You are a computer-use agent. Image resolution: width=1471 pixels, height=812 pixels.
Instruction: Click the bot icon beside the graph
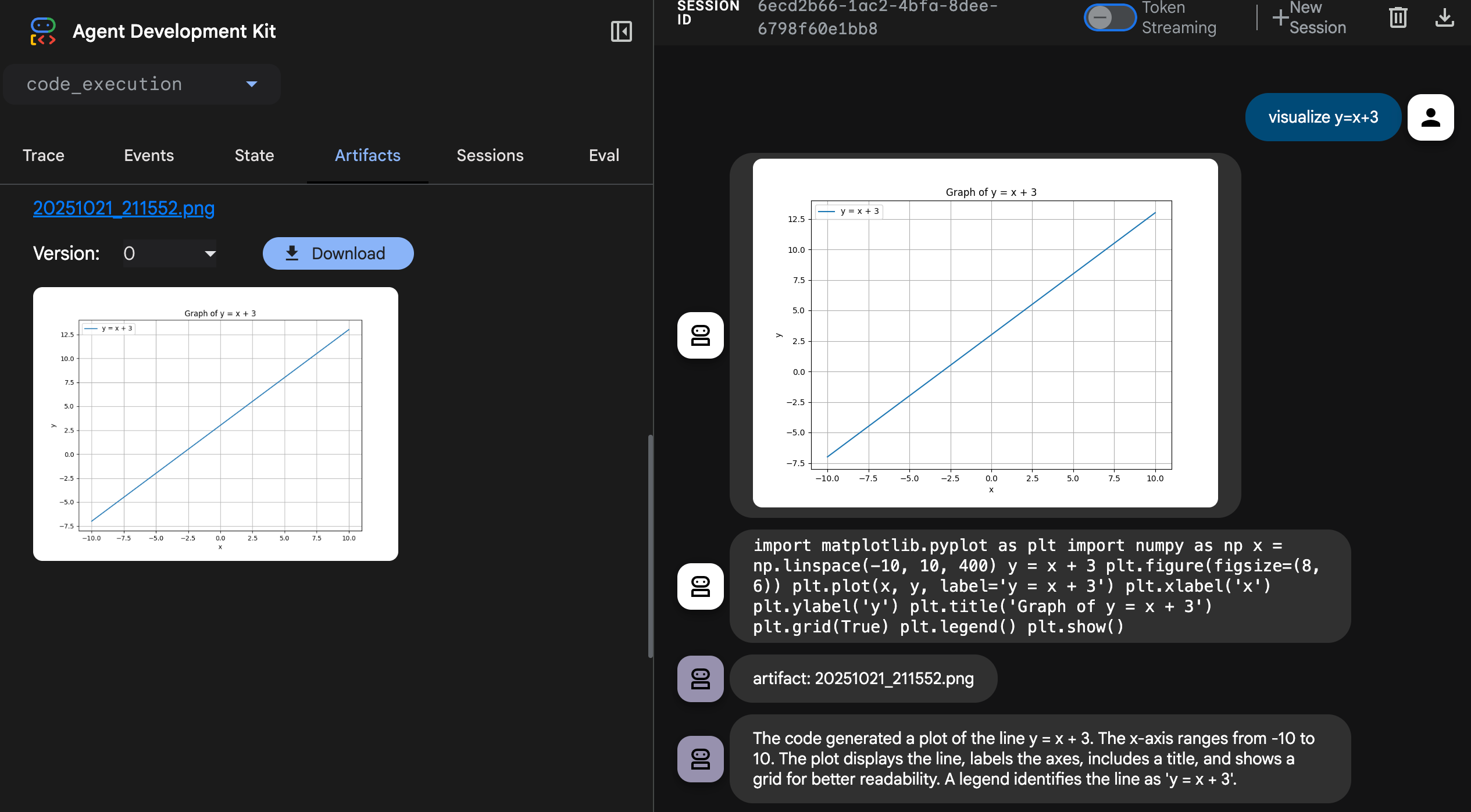click(x=700, y=335)
